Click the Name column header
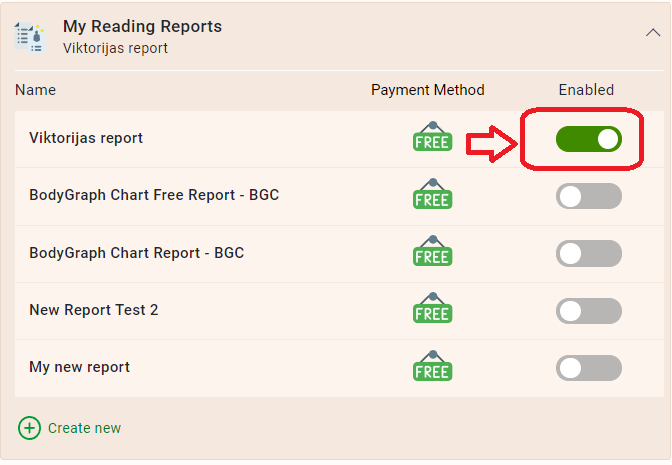 pyautogui.click(x=36, y=90)
